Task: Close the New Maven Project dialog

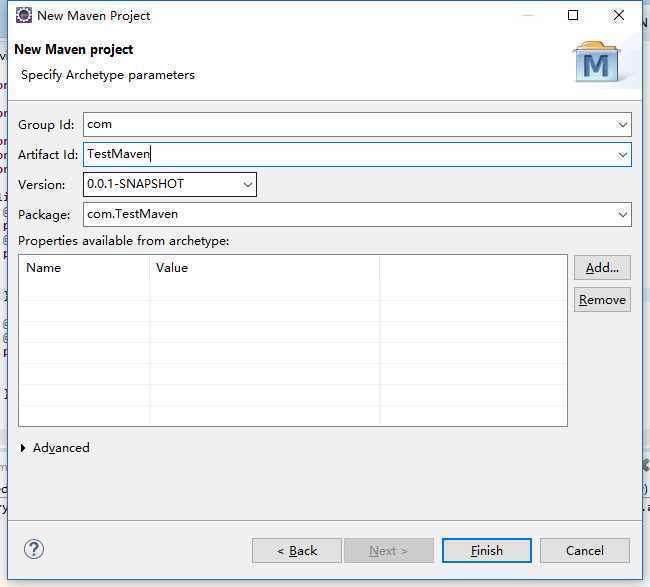Action: coord(618,15)
